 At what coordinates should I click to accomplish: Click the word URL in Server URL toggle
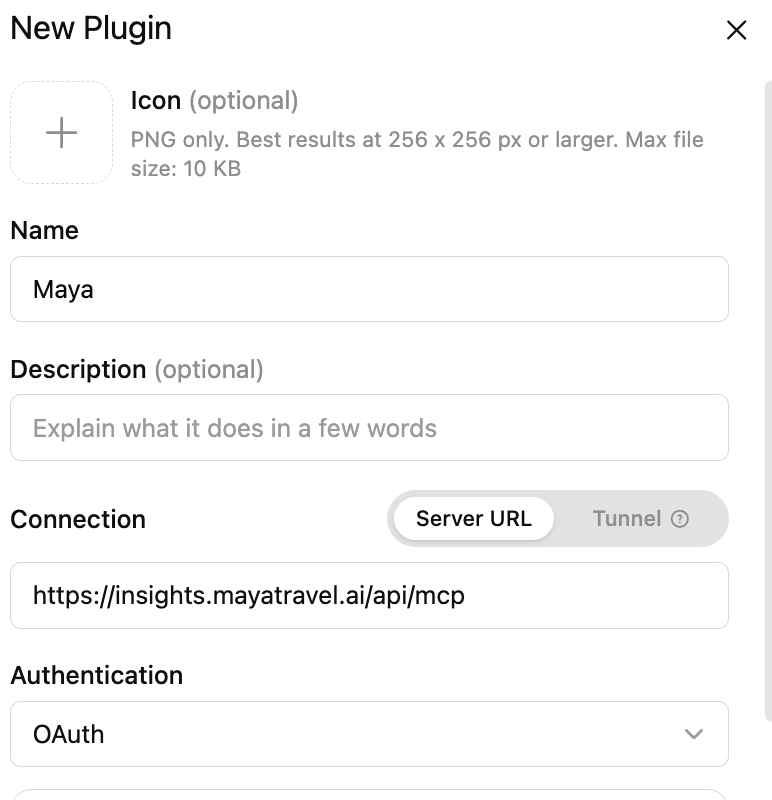click(510, 519)
